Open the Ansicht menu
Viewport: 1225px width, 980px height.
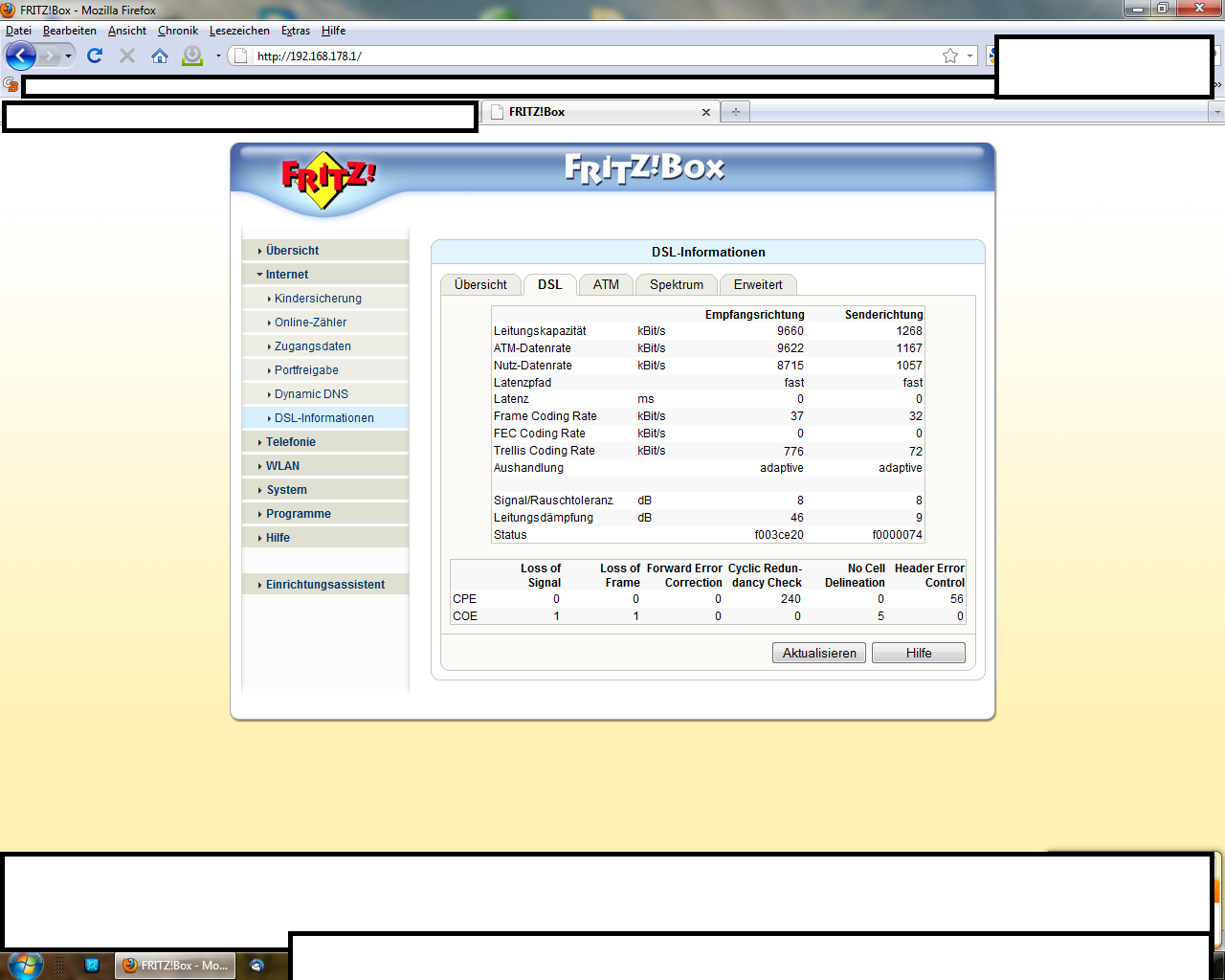(127, 31)
